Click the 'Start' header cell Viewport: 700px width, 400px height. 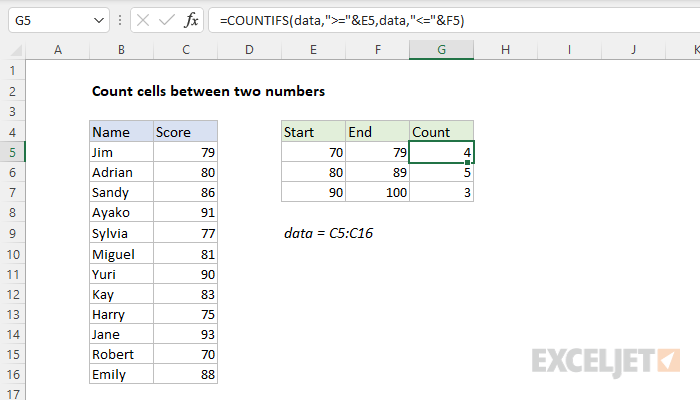pyautogui.click(x=313, y=132)
